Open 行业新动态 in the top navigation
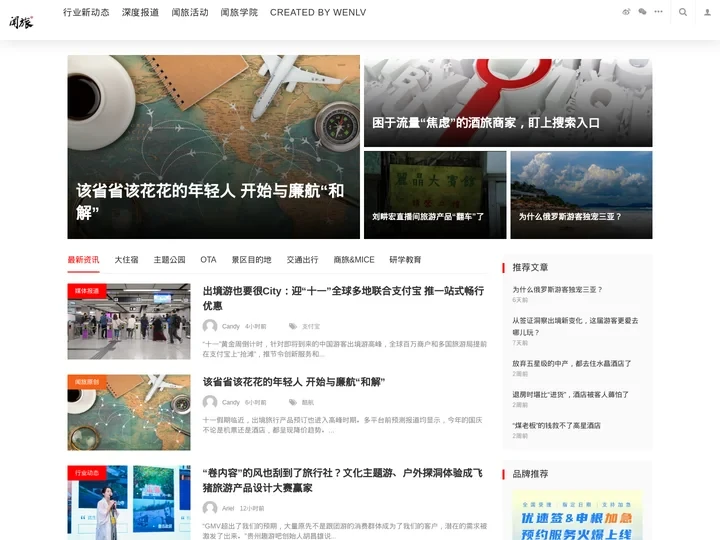This screenshot has width=720, height=540. pyautogui.click(x=86, y=12)
